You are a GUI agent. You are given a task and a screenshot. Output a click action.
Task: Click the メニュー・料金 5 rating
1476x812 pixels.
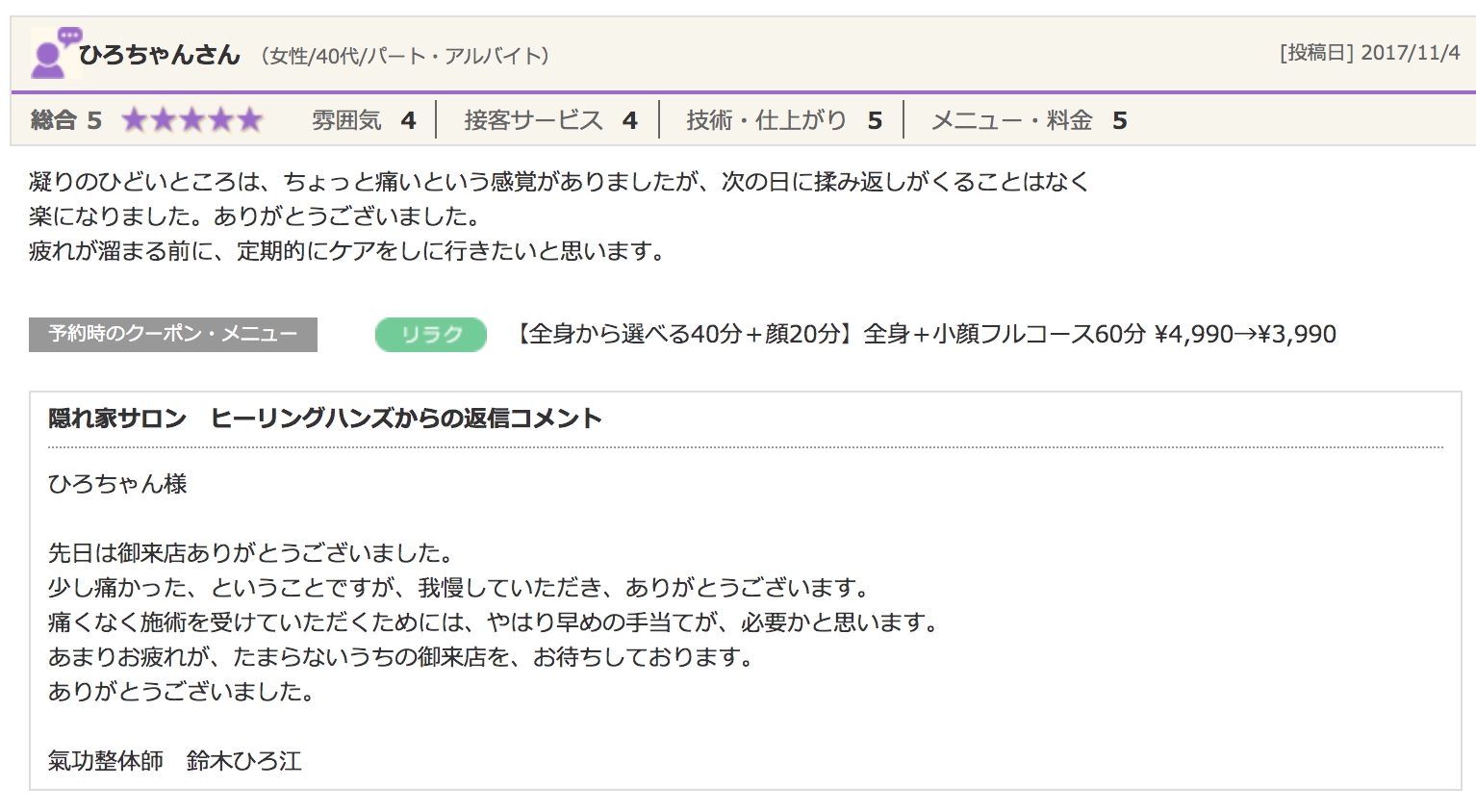tap(1030, 120)
